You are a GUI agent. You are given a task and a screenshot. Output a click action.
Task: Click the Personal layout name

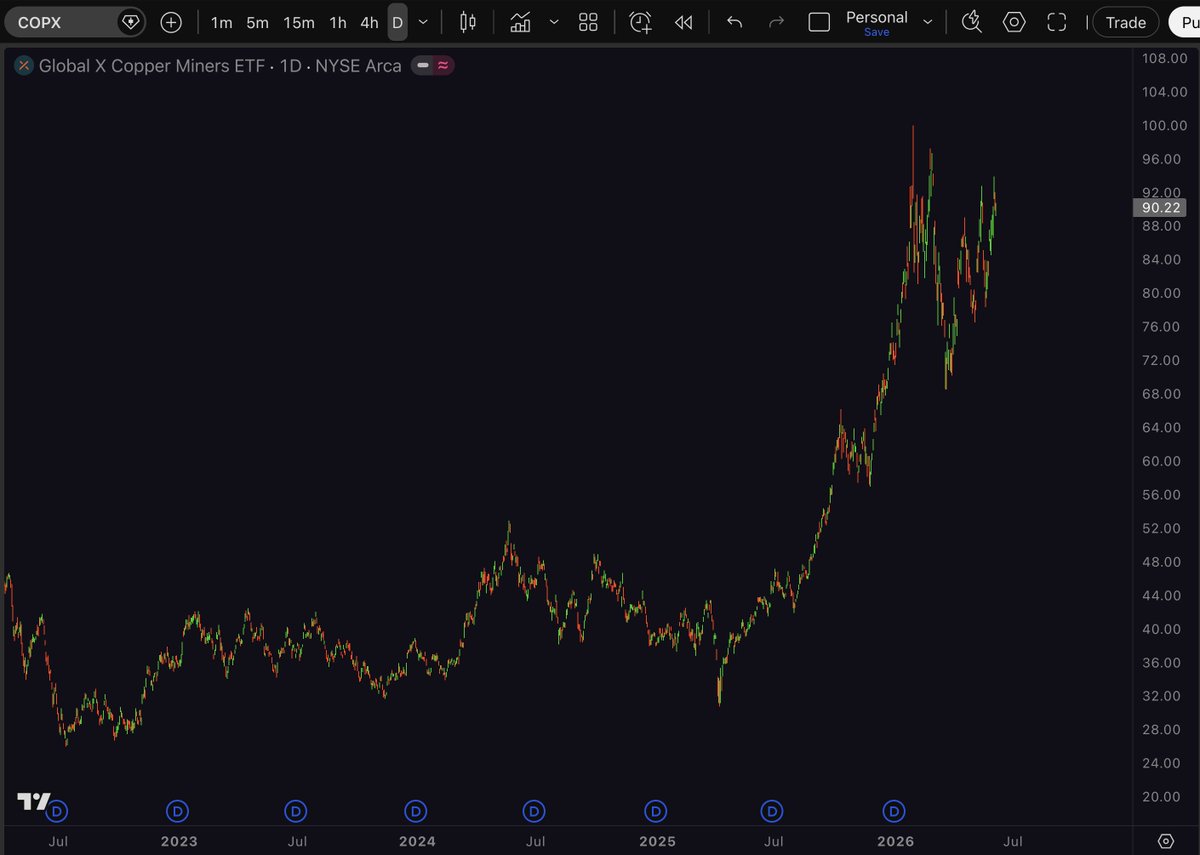(x=877, y=17)
